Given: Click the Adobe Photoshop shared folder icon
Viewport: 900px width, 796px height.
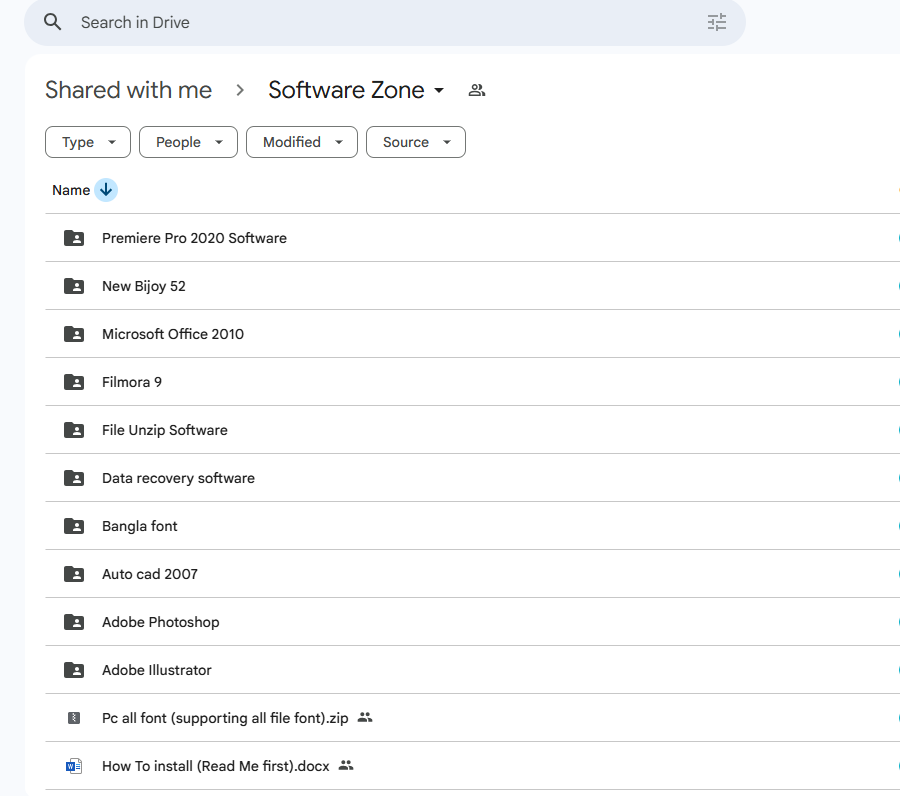Looking at the screenshot, I should point(74,622).
